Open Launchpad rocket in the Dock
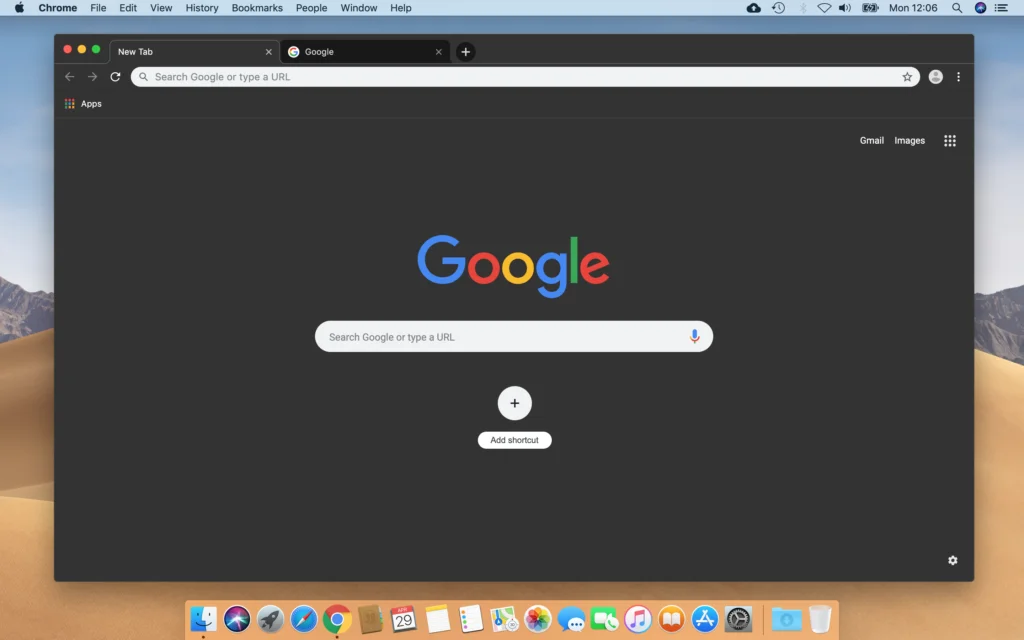The image size is (1024, 640). (270, 618)
